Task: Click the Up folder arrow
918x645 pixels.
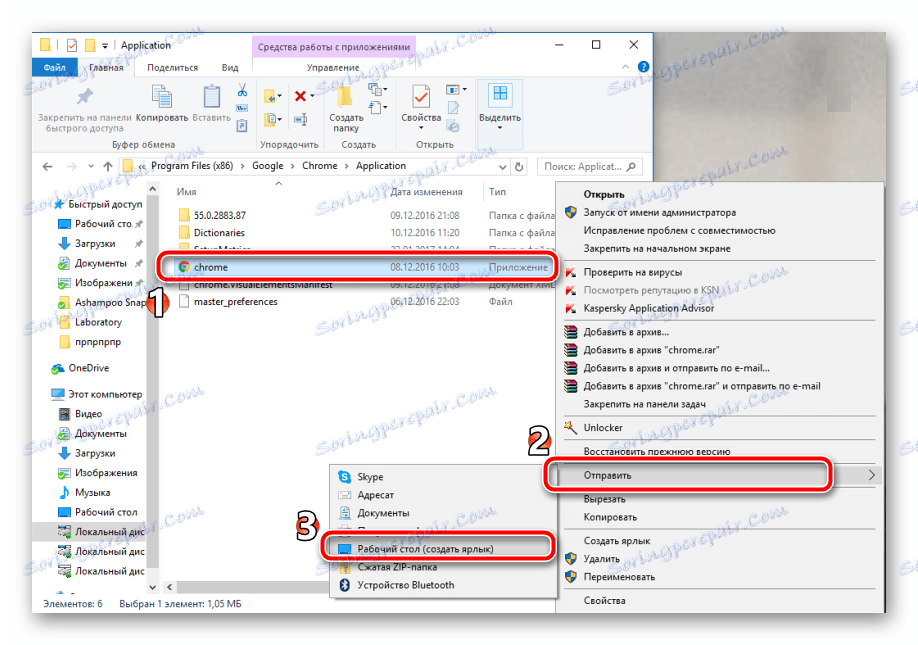Action: (108, 166)
